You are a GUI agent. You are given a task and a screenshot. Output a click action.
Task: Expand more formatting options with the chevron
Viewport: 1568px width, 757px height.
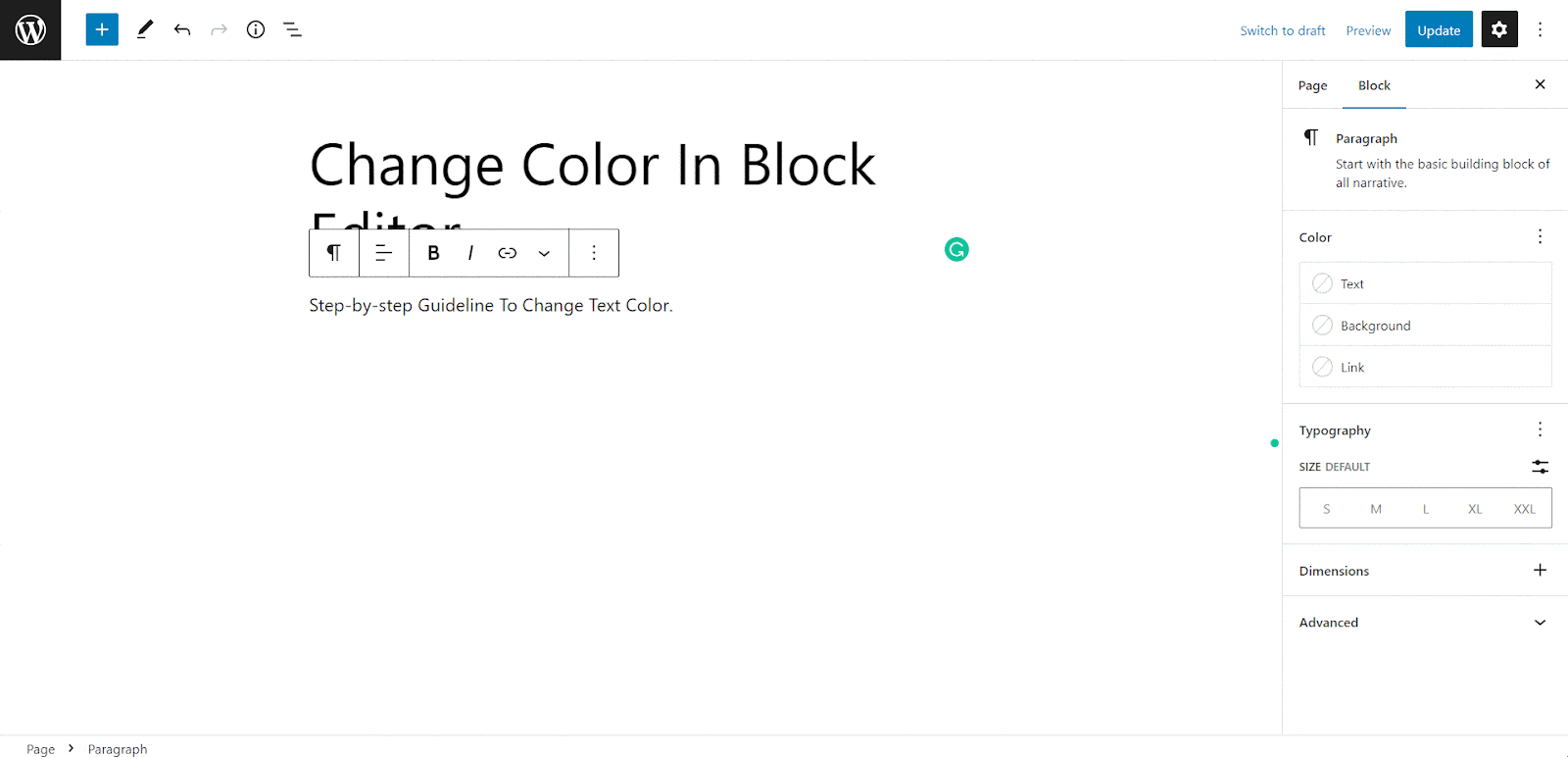tap(544, 252)
